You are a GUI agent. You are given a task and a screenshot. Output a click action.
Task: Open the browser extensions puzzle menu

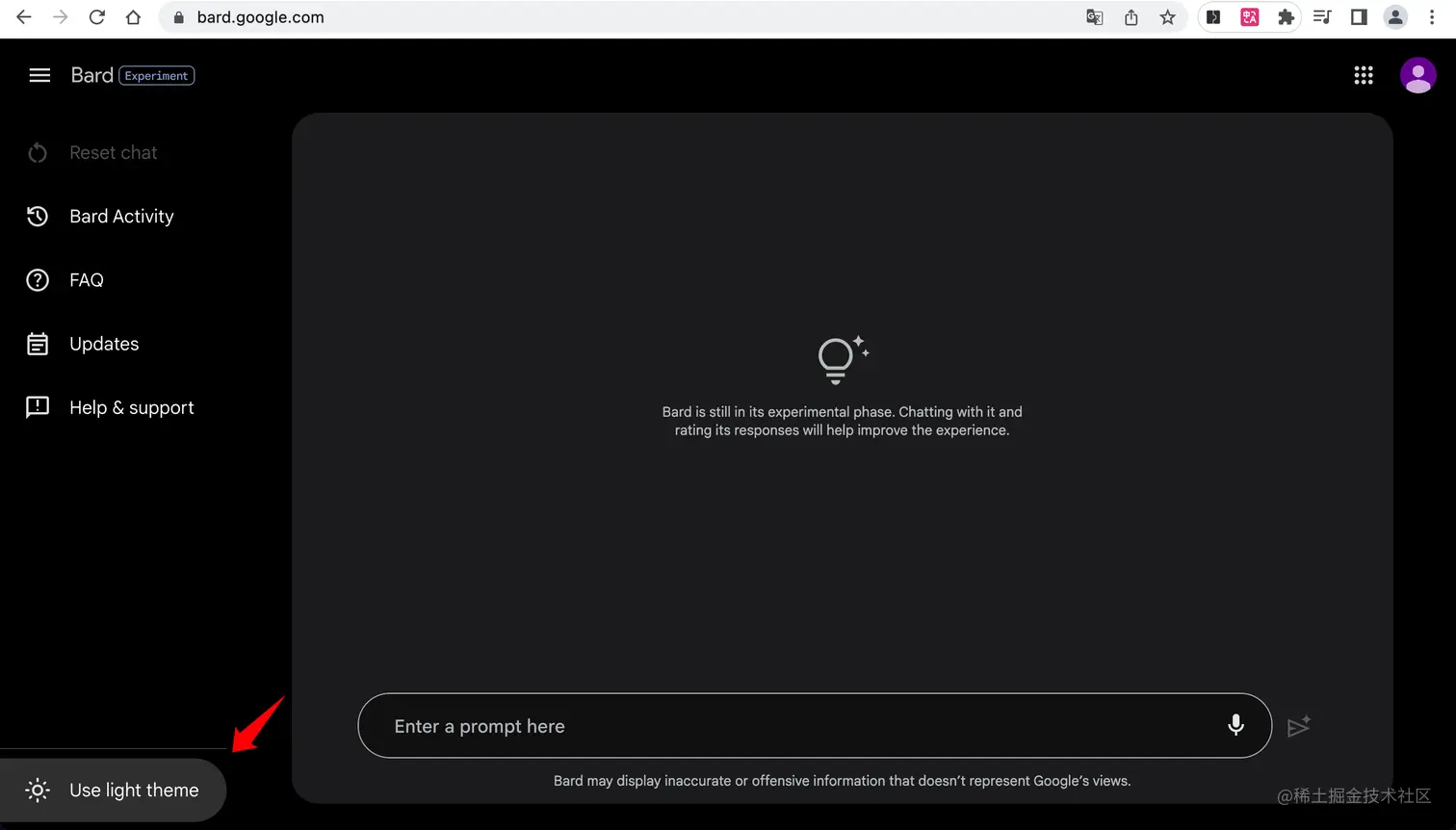[x=1286, y=17]
